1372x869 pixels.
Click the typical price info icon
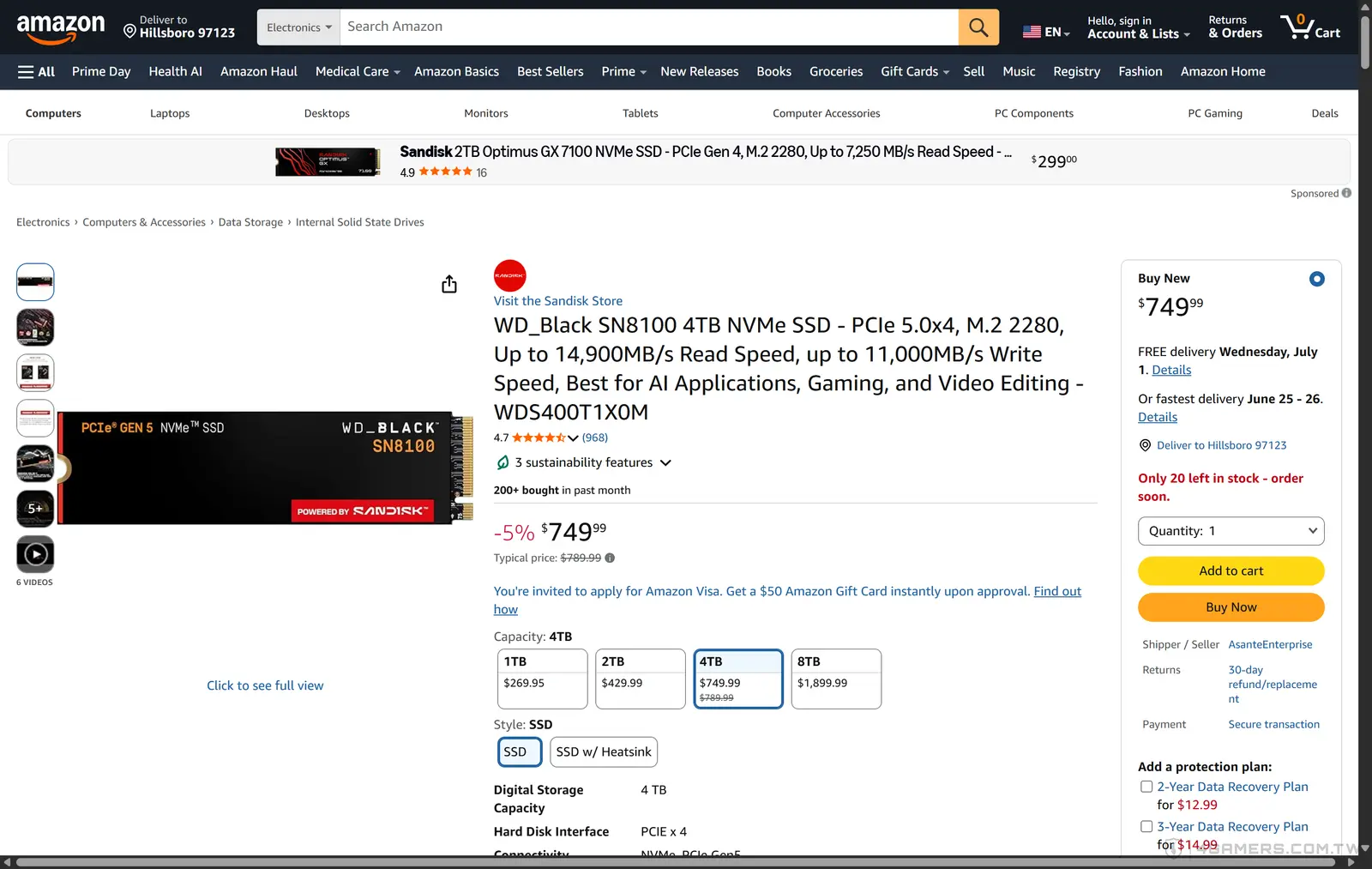610,558
